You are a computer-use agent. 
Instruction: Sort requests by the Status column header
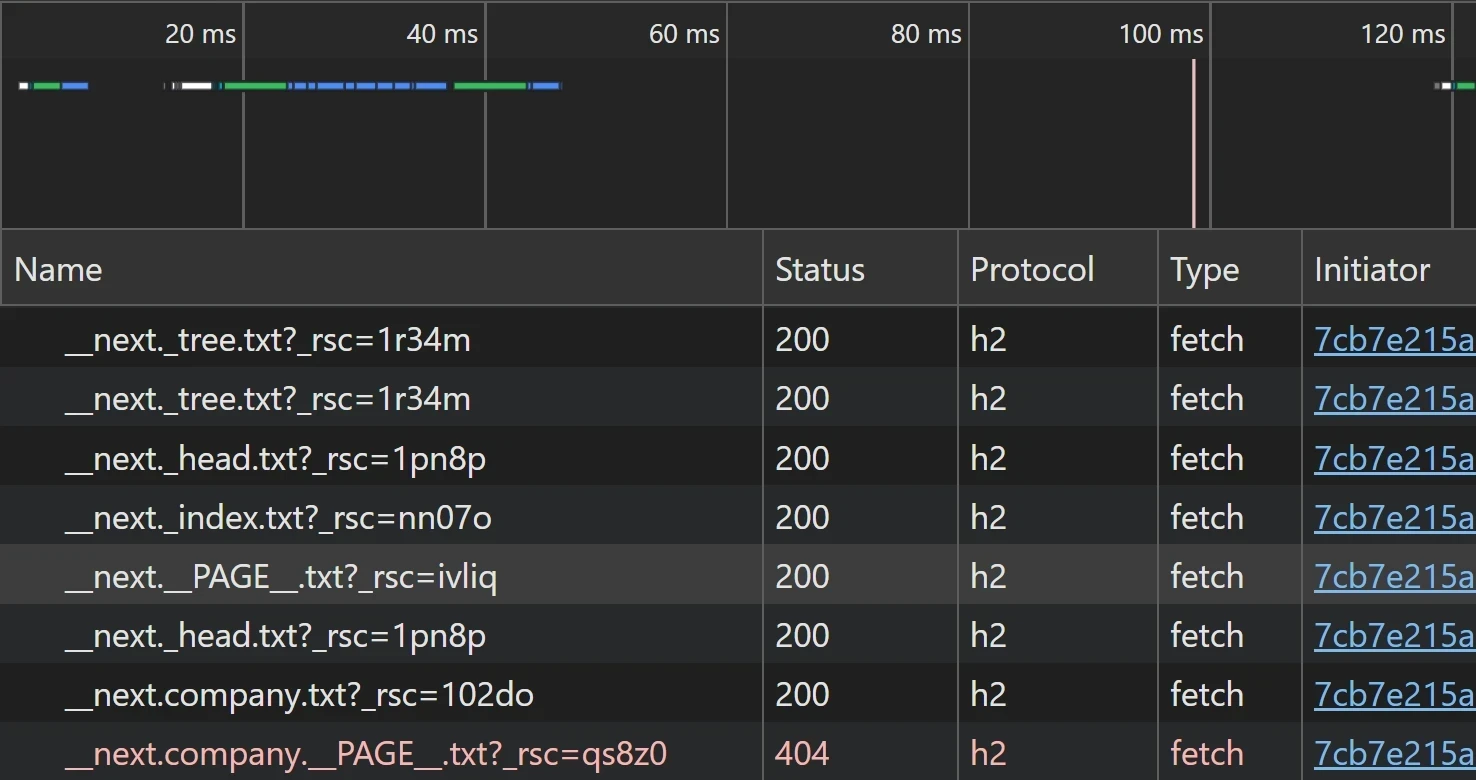pyautogui.click(x=819, y=270)
